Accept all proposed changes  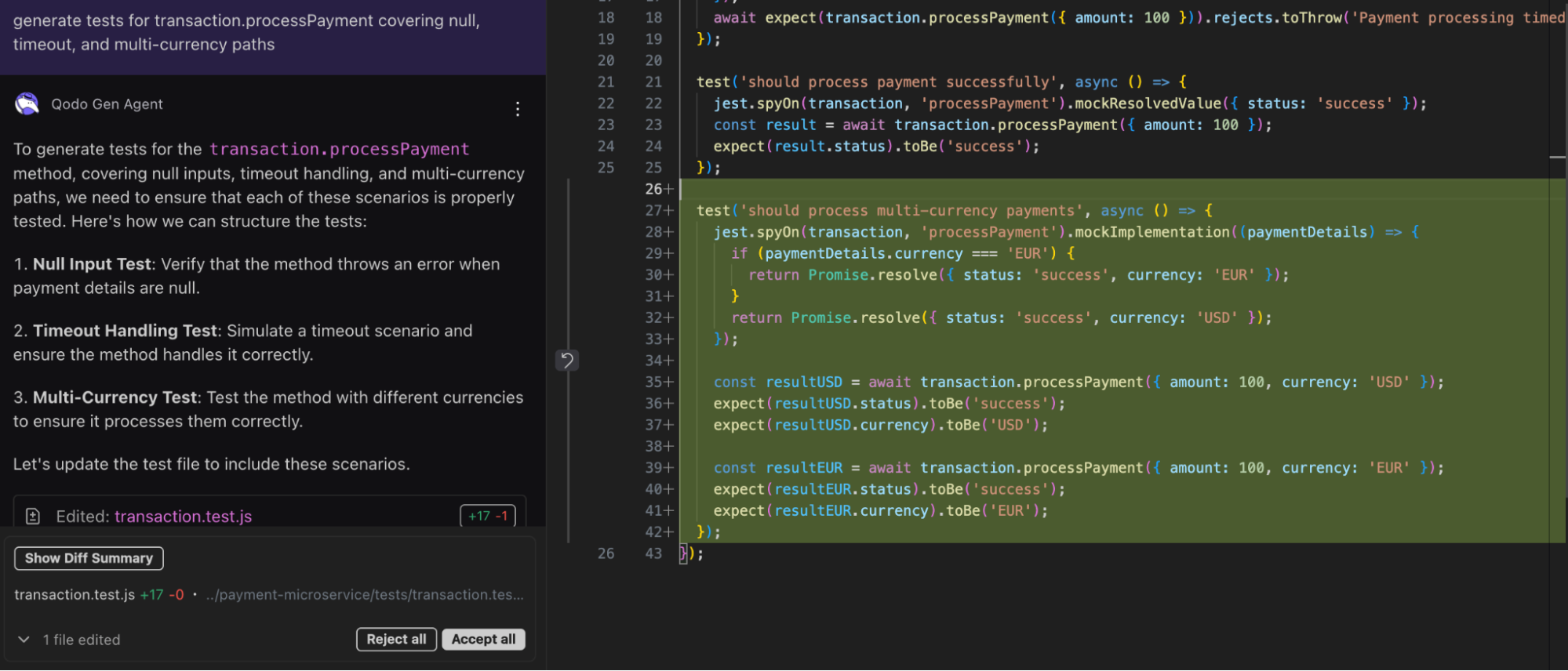pyautogui.click(x=483, y=640)
